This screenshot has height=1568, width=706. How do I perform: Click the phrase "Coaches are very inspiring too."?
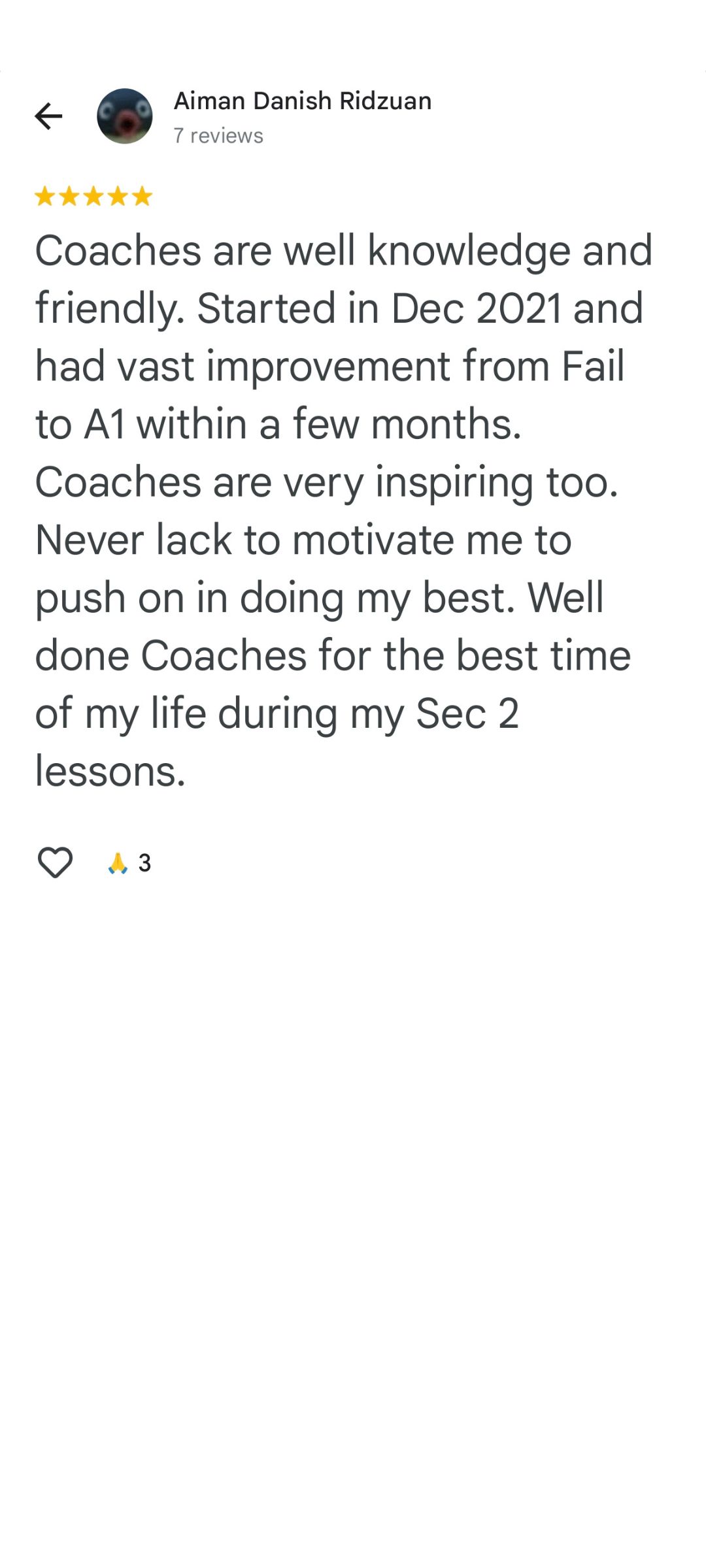coord(326,482)
